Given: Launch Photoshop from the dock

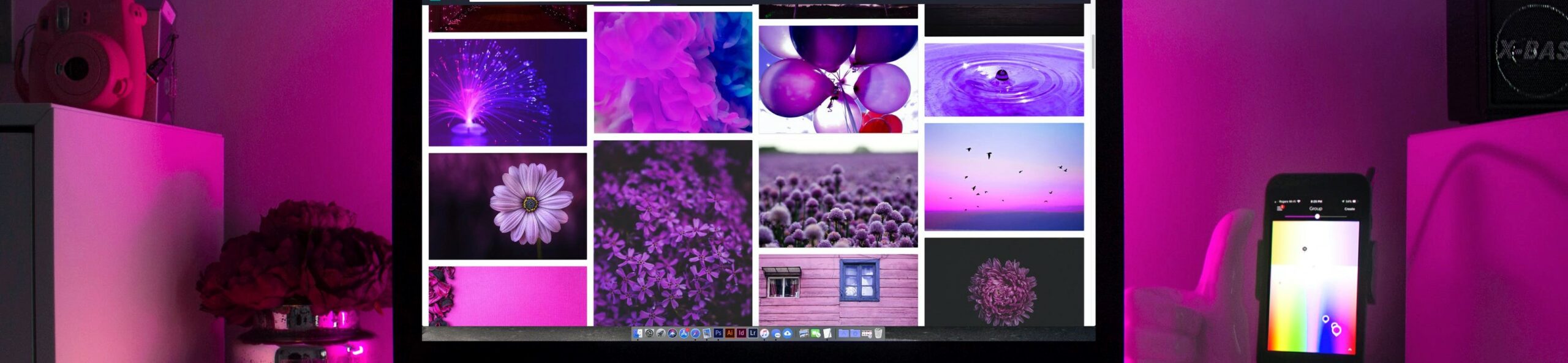Looking at the screenshot, I should [718, 333].
